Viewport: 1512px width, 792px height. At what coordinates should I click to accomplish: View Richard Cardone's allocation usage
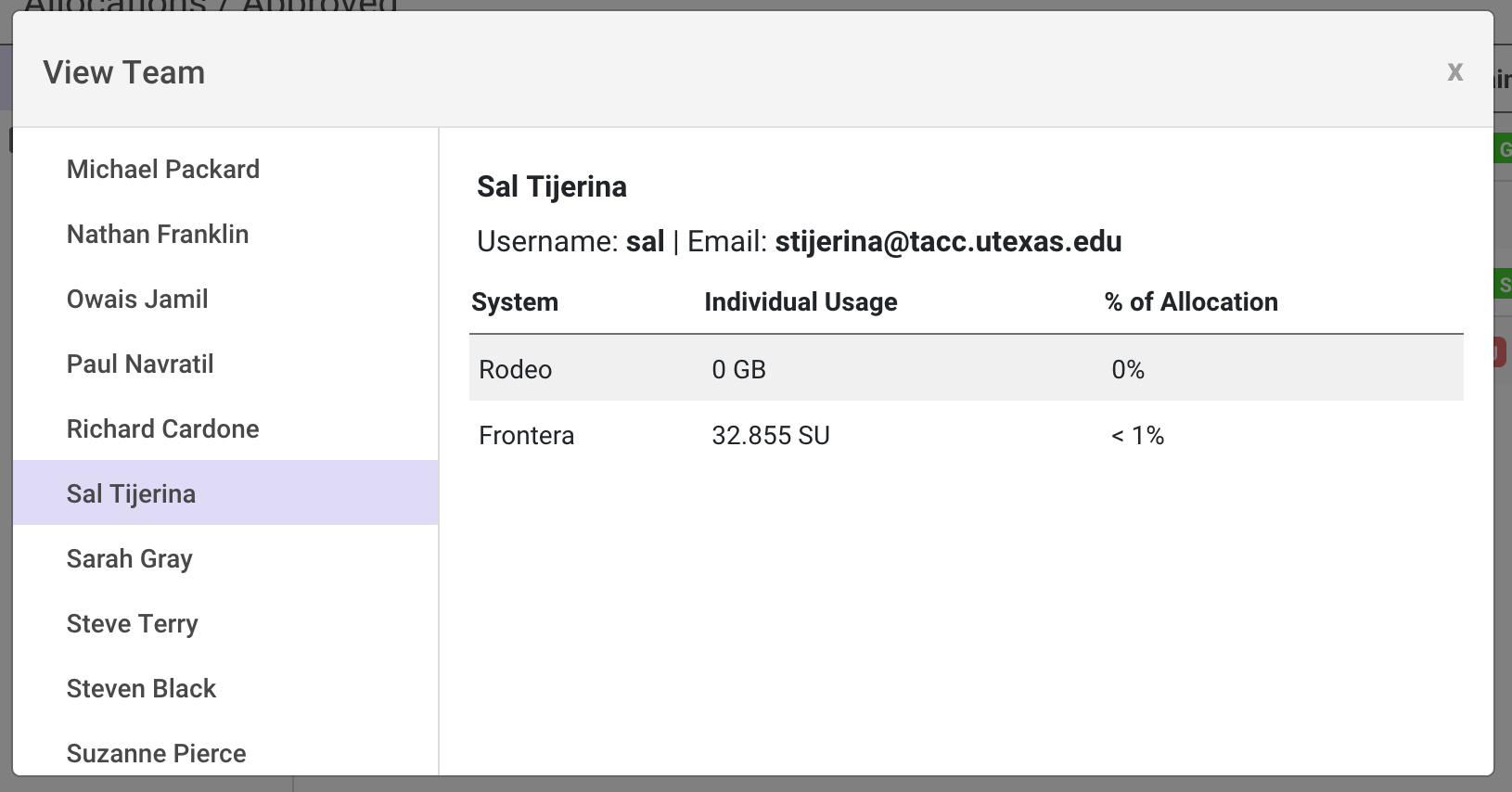click(163, 429)
